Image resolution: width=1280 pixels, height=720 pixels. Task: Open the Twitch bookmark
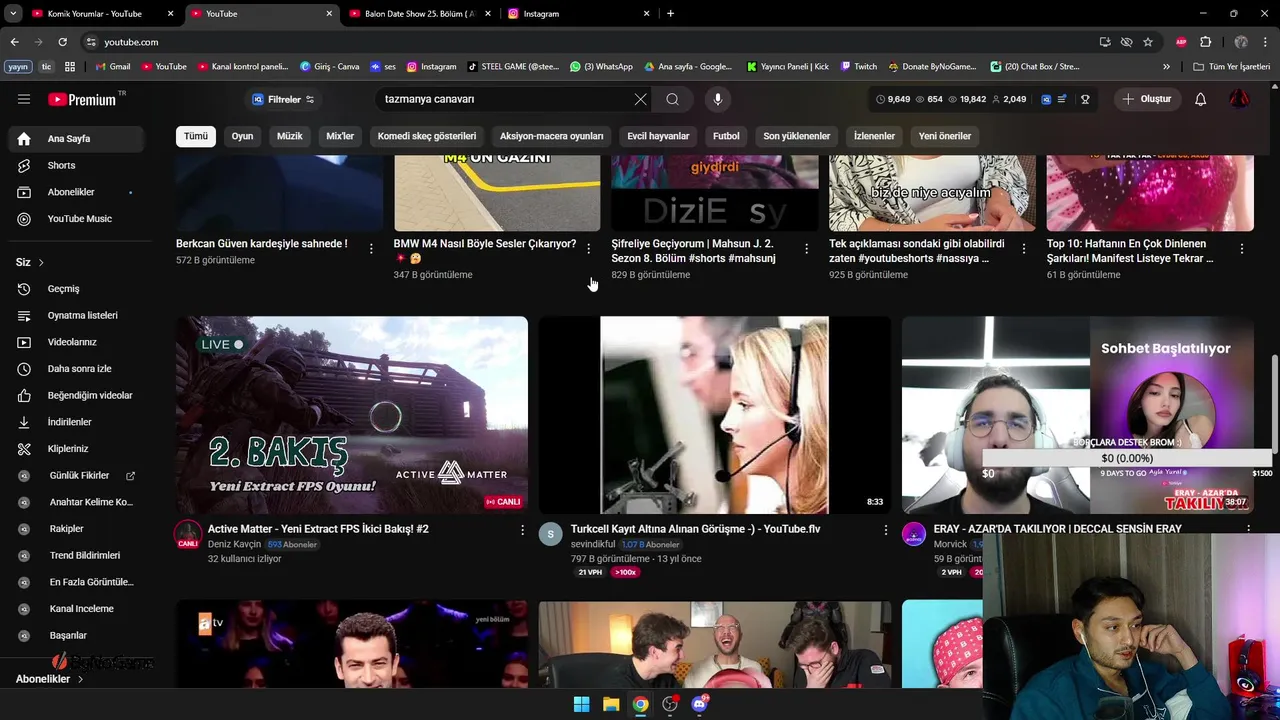coord(859,67)
